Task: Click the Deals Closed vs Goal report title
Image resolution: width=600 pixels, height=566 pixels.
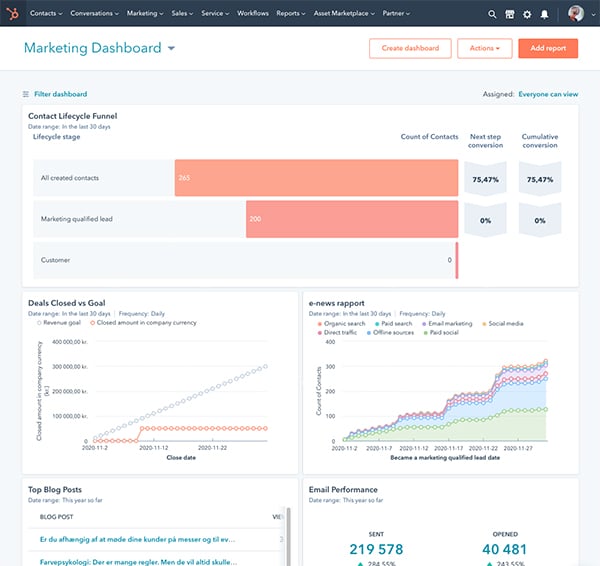Action: click(x=67, y=303)
